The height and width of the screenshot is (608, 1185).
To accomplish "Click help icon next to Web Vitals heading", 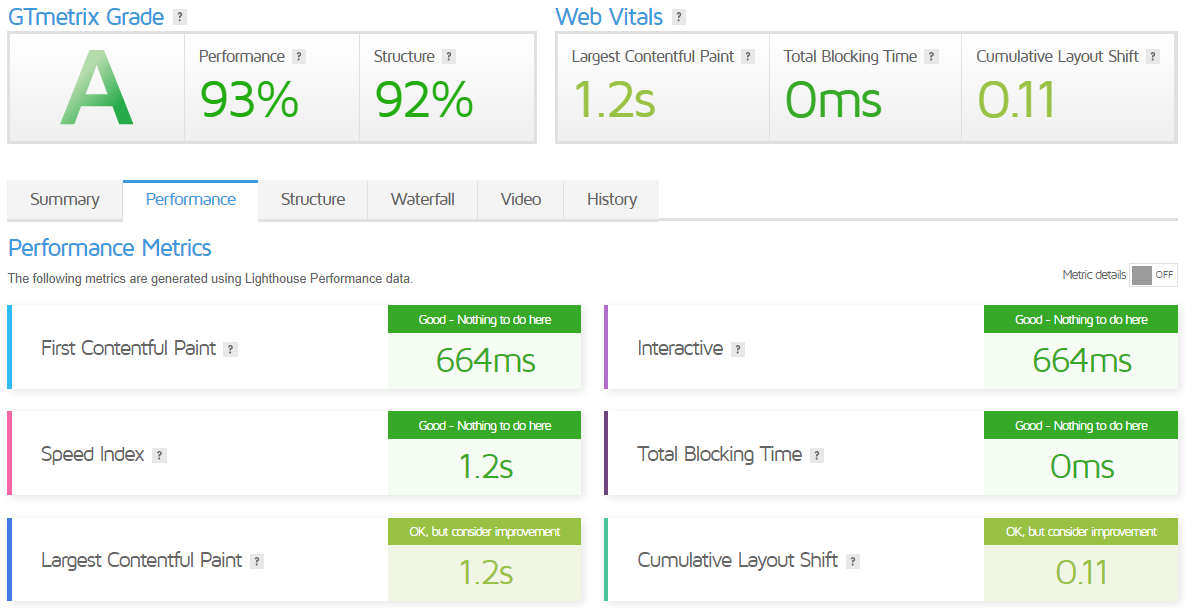I will (x=679, y=17).
